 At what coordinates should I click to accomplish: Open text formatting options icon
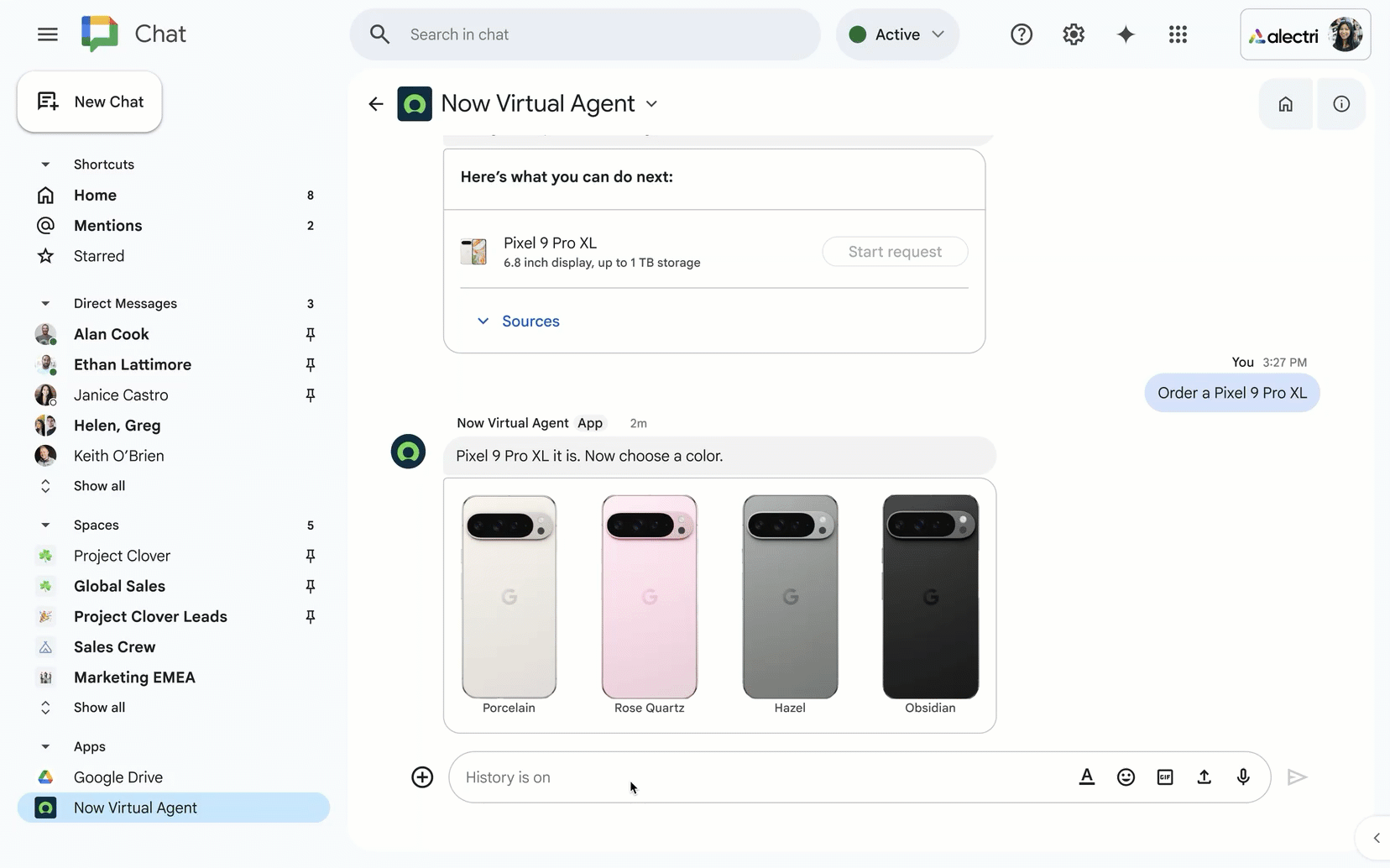(x=1086, y=777)
